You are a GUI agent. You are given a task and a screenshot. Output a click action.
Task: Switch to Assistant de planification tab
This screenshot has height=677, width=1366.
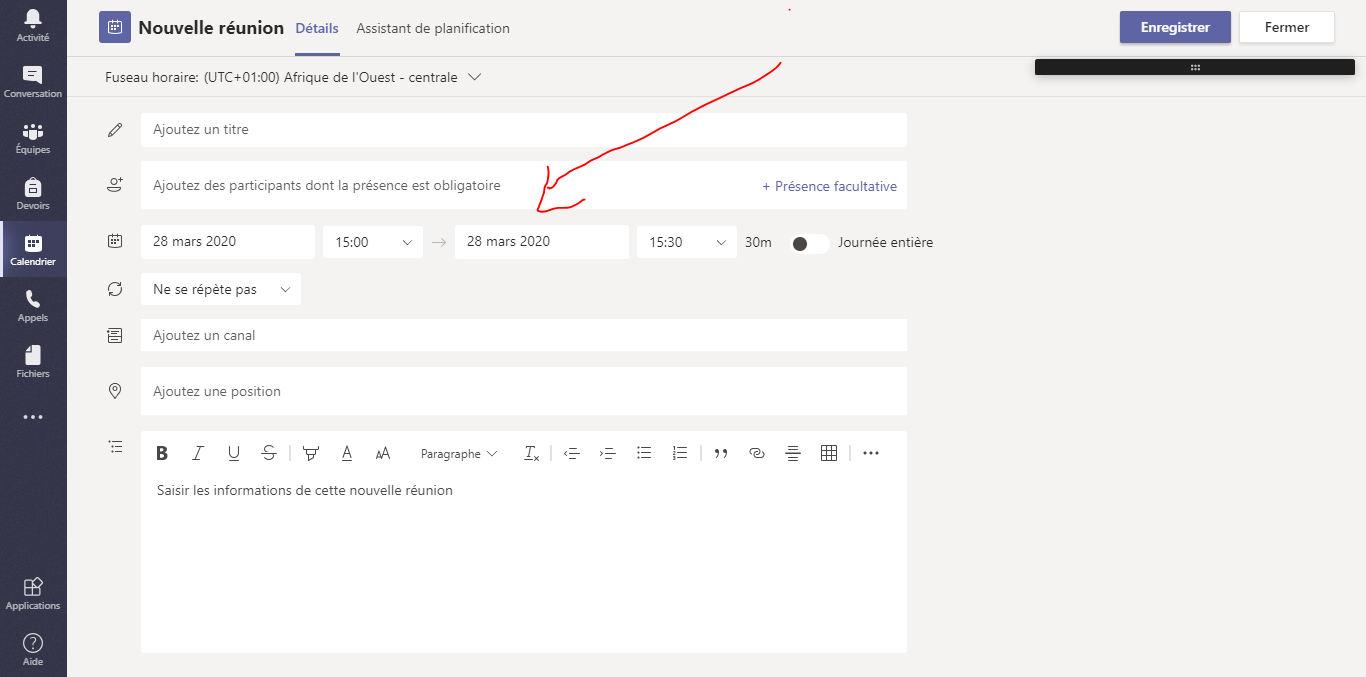(433, 28)
